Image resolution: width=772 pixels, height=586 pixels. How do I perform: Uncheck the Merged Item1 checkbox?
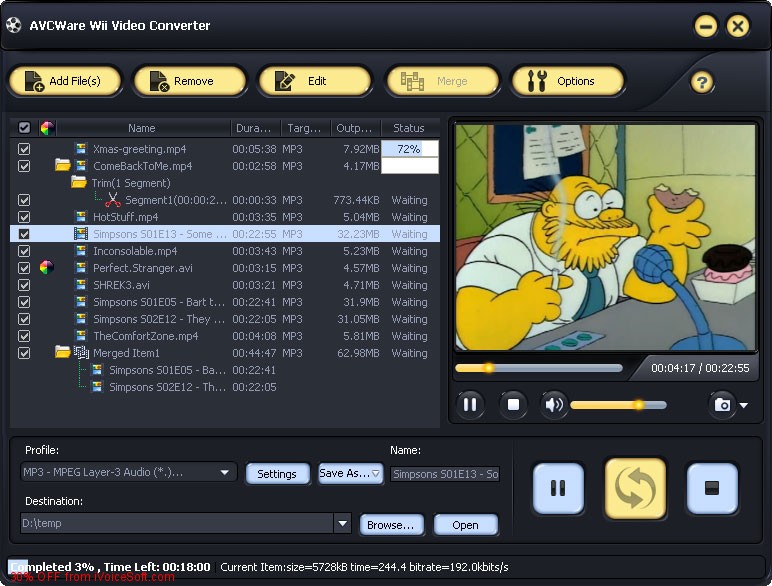pos(24,353)
